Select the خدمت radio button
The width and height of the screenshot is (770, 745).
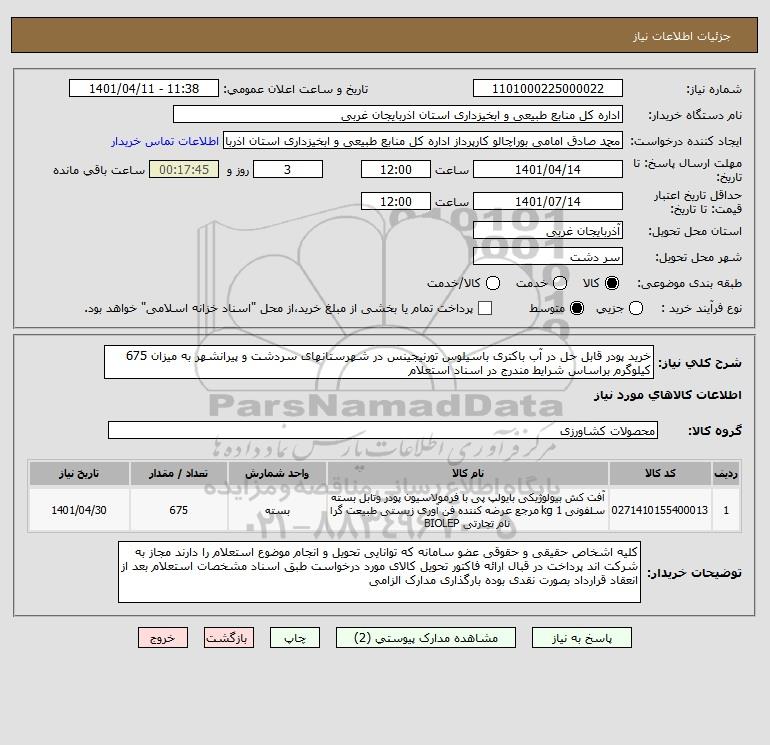[x=560, y=283]
